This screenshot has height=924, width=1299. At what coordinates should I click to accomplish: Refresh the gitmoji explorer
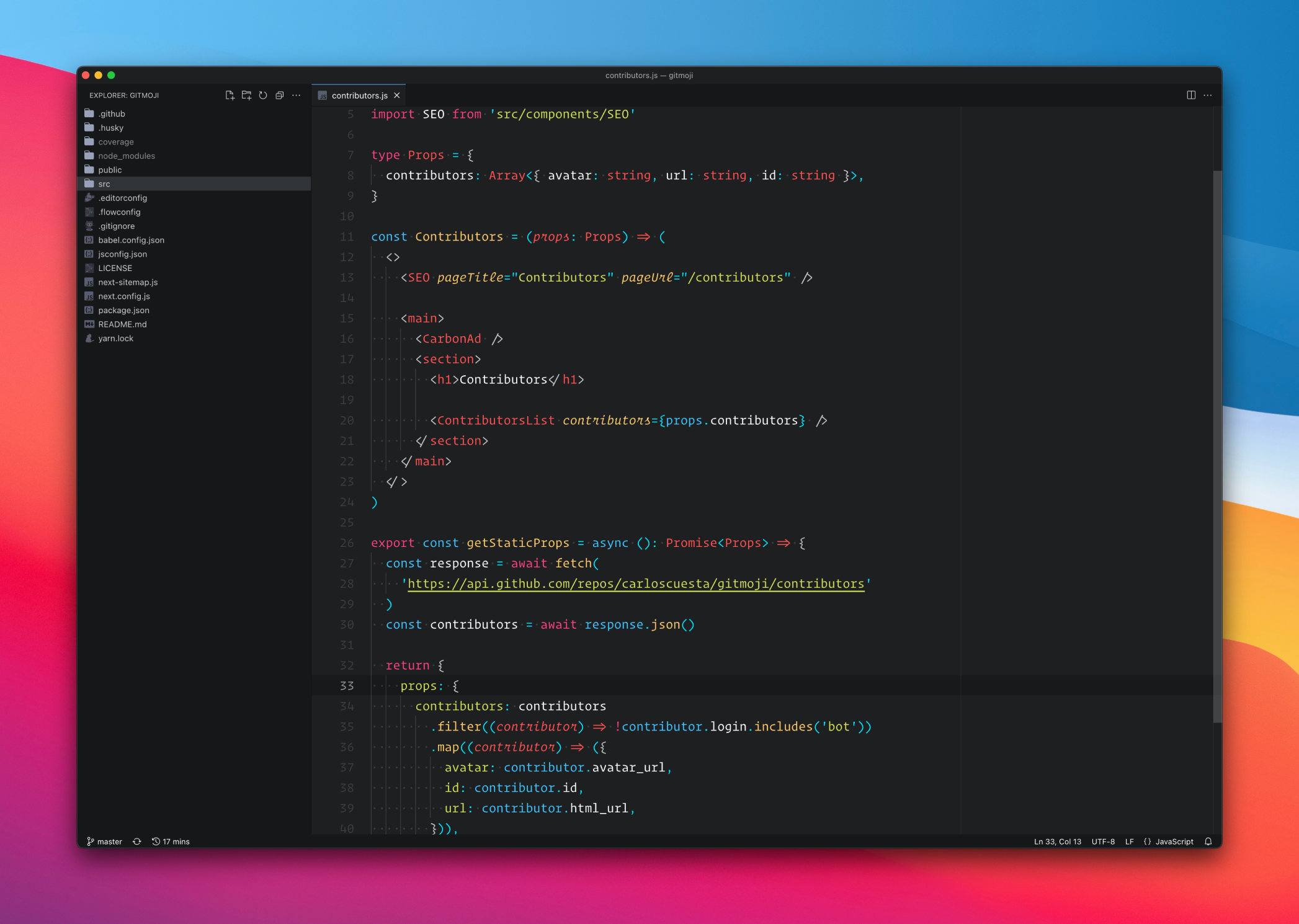(263, 95)
